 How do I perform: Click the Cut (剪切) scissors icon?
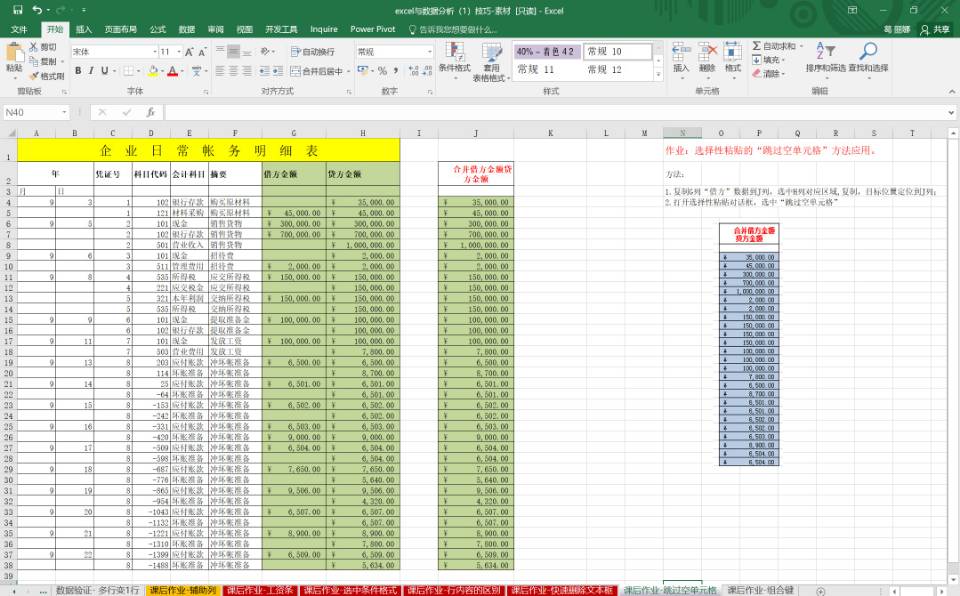pyautogui.click(x=34, y=47)
